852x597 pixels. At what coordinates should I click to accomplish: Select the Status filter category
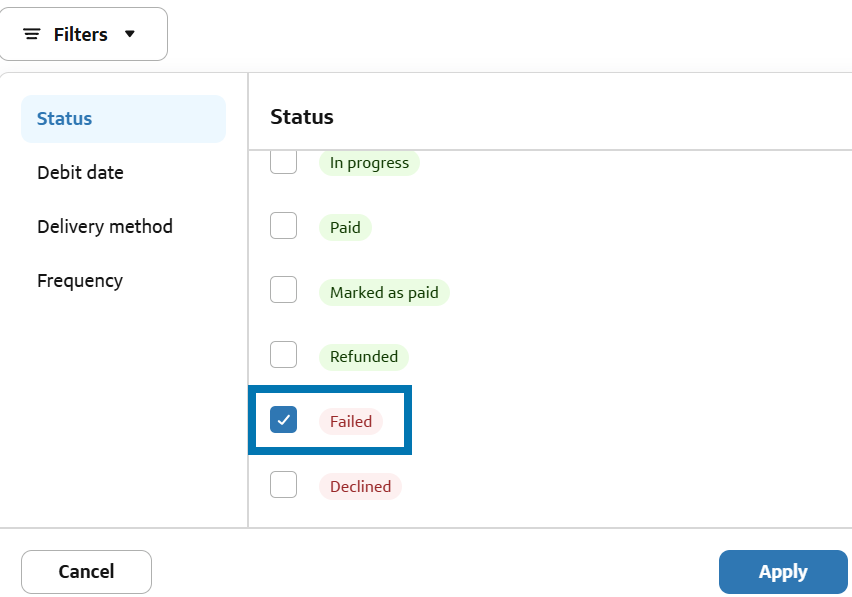pos(64,119)
